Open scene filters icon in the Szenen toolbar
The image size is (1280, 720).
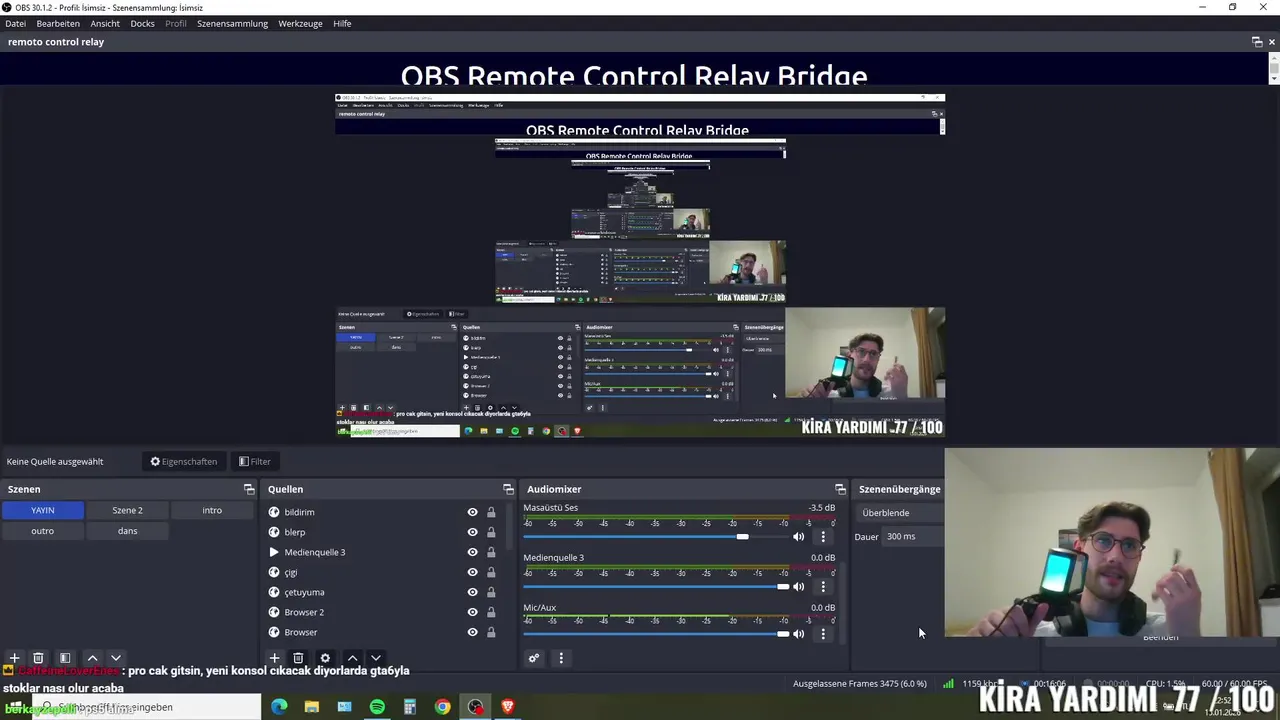pyautogui.click(x=65, y=658)
